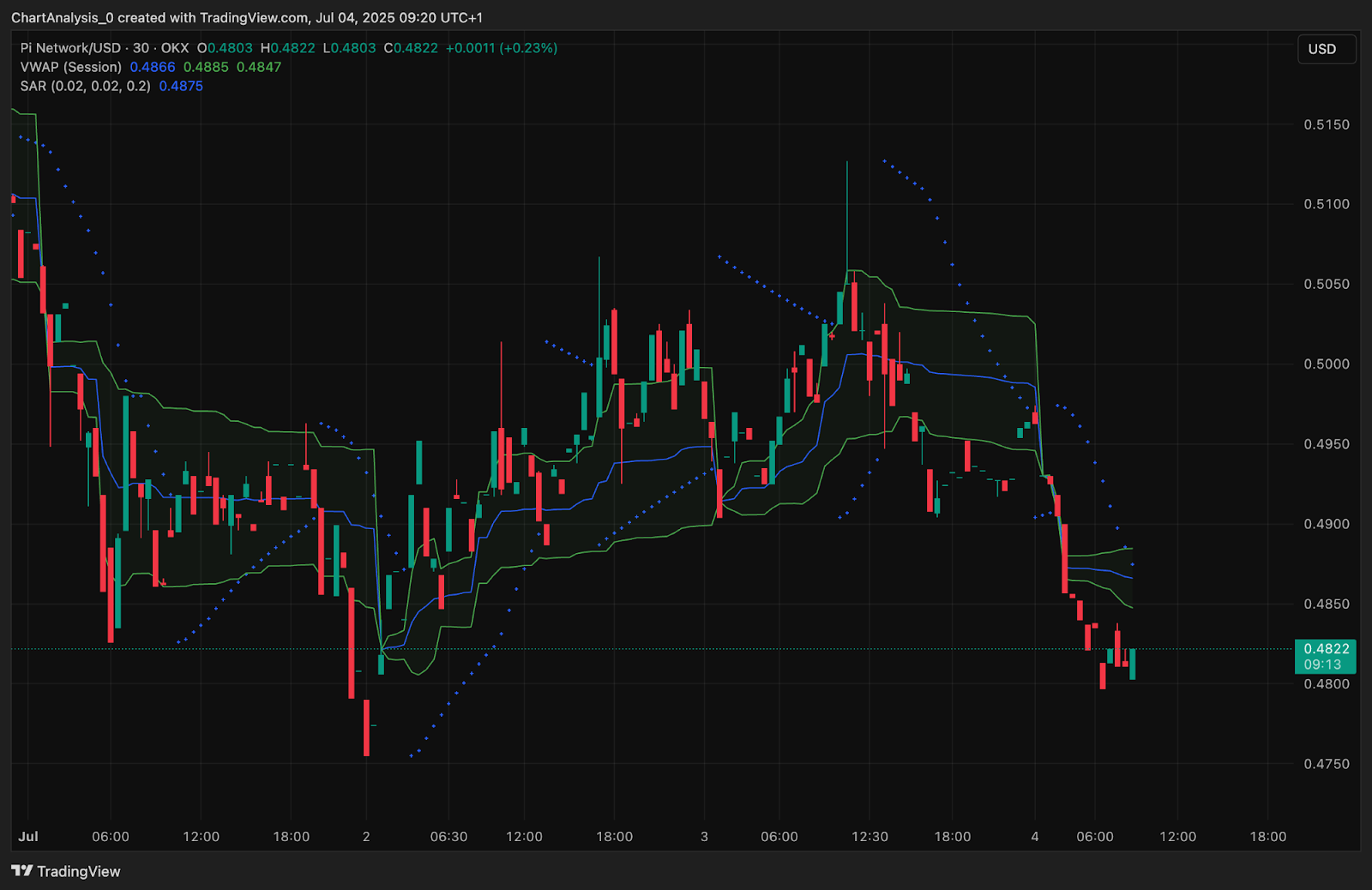1372x890 pixels.
Task: Click the day 3 time axis label
Action: (x=705, y=836)
